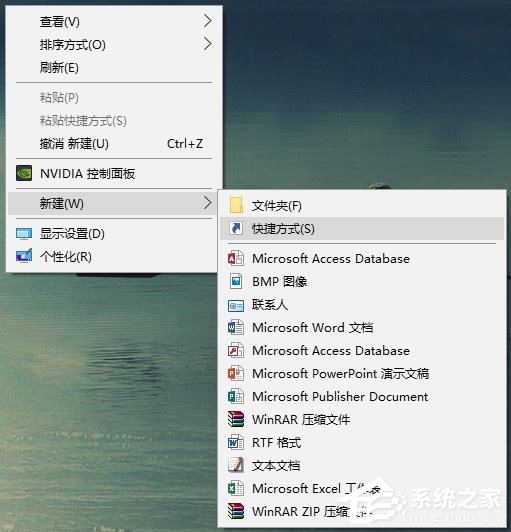The height and width of the screenshot is (532, 511).
Task: Click the red Access Database icon above BMP
Action: tap(236, 259)
